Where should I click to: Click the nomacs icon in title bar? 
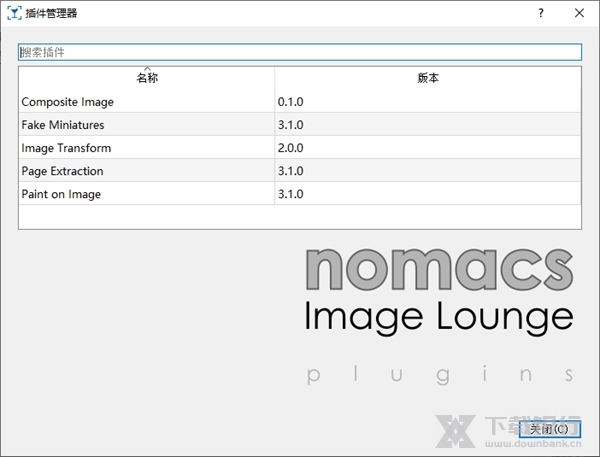tap(14, 13)
